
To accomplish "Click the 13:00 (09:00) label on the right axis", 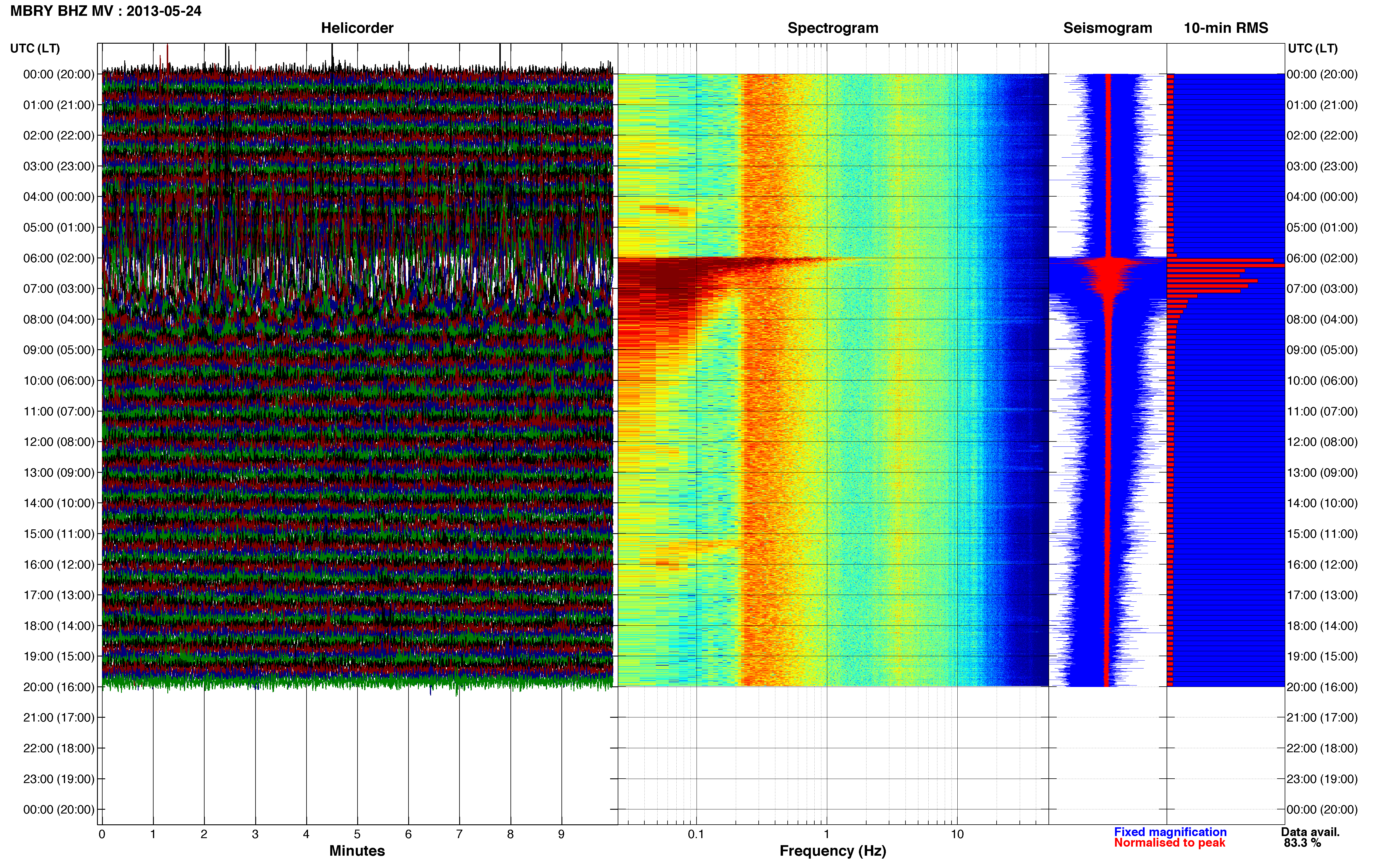I will (x=1322, y=473).
